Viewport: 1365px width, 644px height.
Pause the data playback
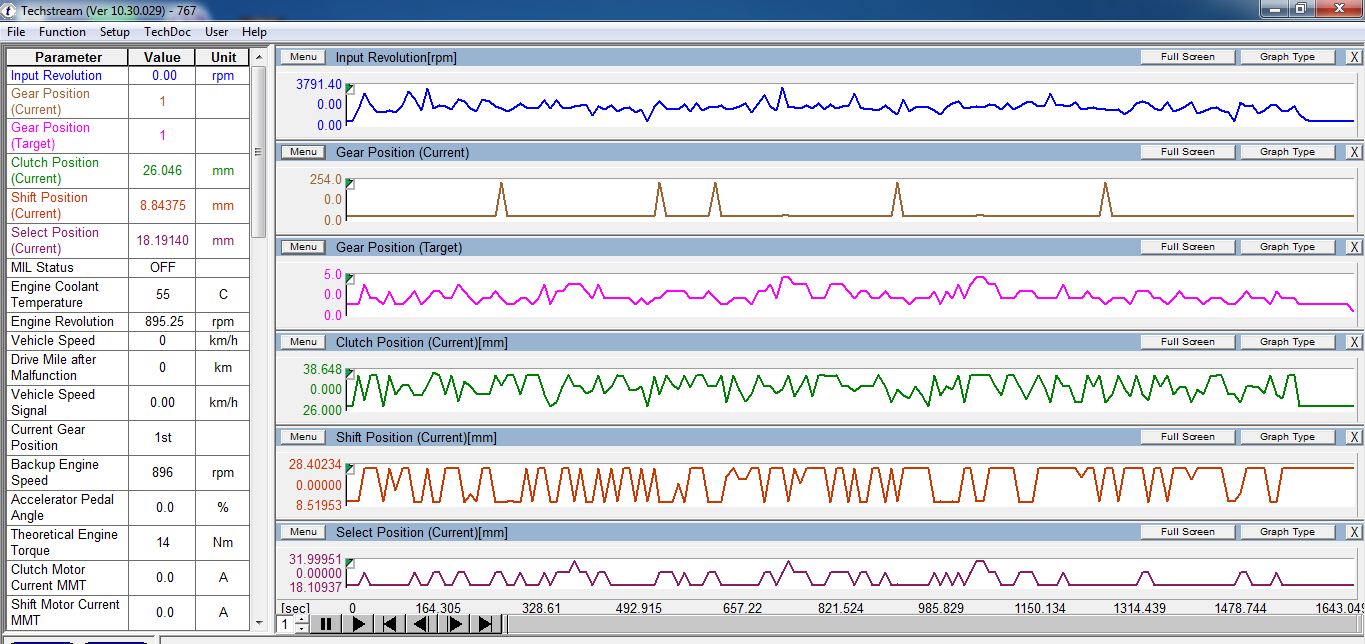point(325,624)
